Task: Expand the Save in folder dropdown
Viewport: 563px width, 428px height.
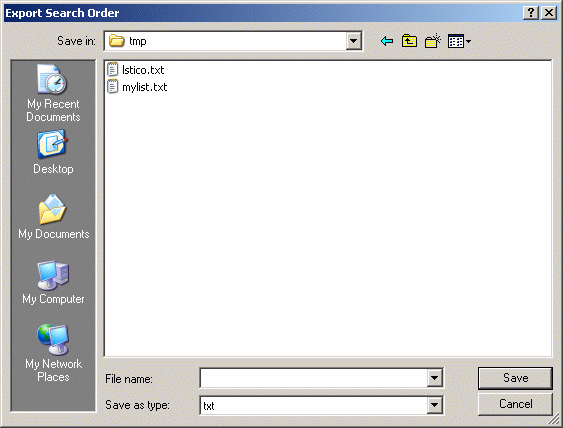Action: tap(353, 41)
